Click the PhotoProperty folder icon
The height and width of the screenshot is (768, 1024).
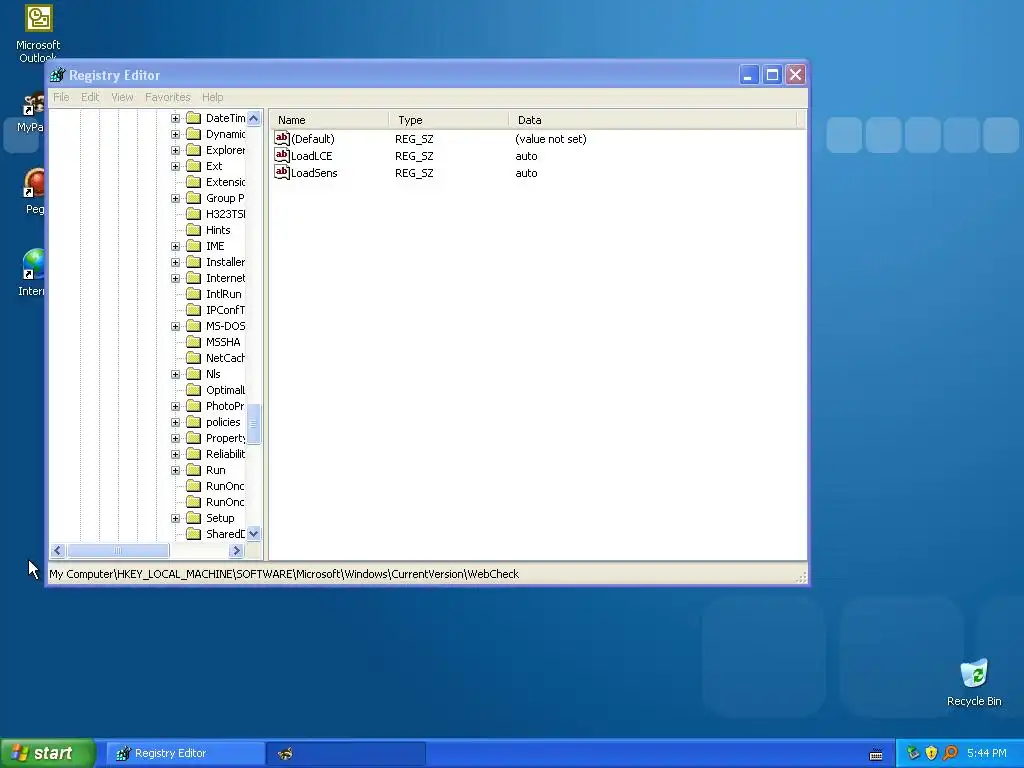193,406
